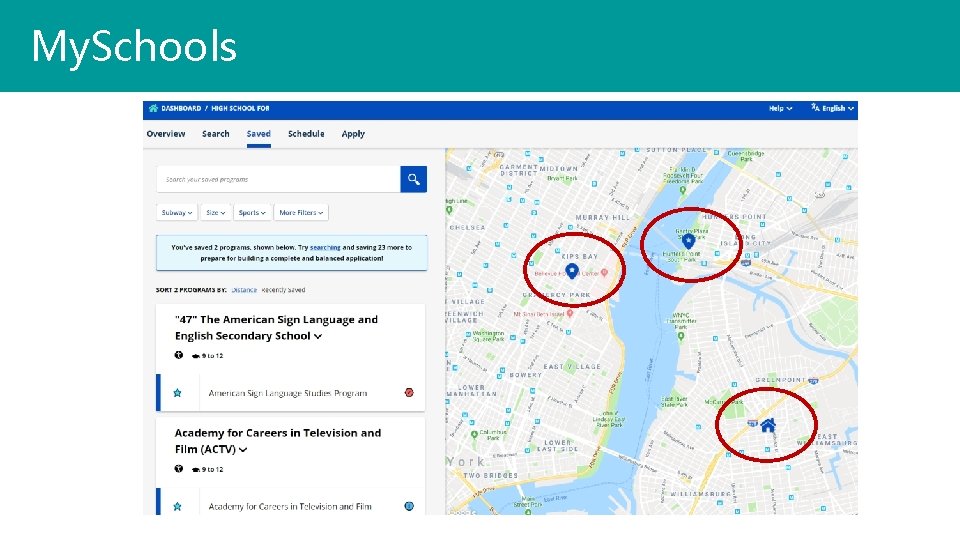Switch to the Search tab

[x=216, y=133]
